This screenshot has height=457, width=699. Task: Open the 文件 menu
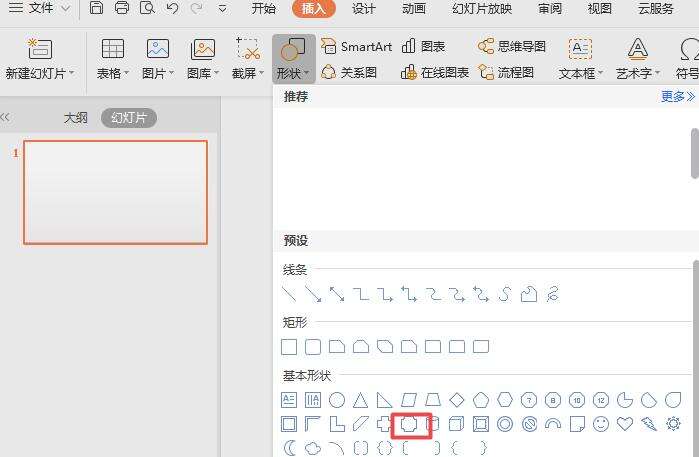tap(39, 8)
